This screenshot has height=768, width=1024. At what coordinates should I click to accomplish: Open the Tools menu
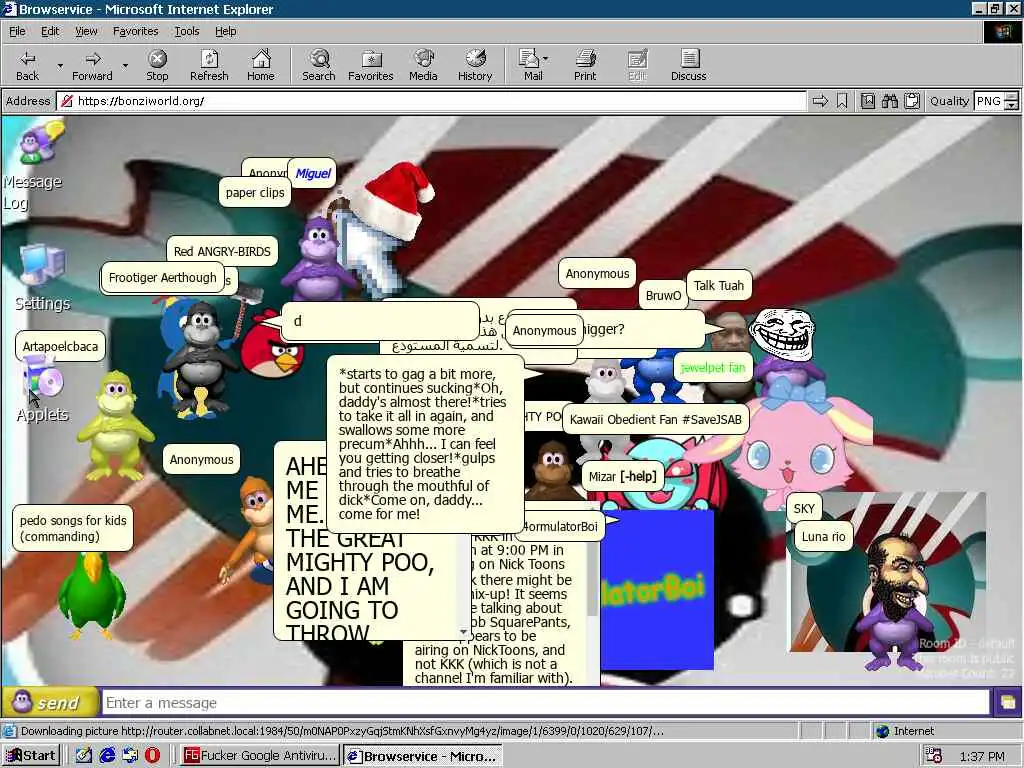point(186,31)
